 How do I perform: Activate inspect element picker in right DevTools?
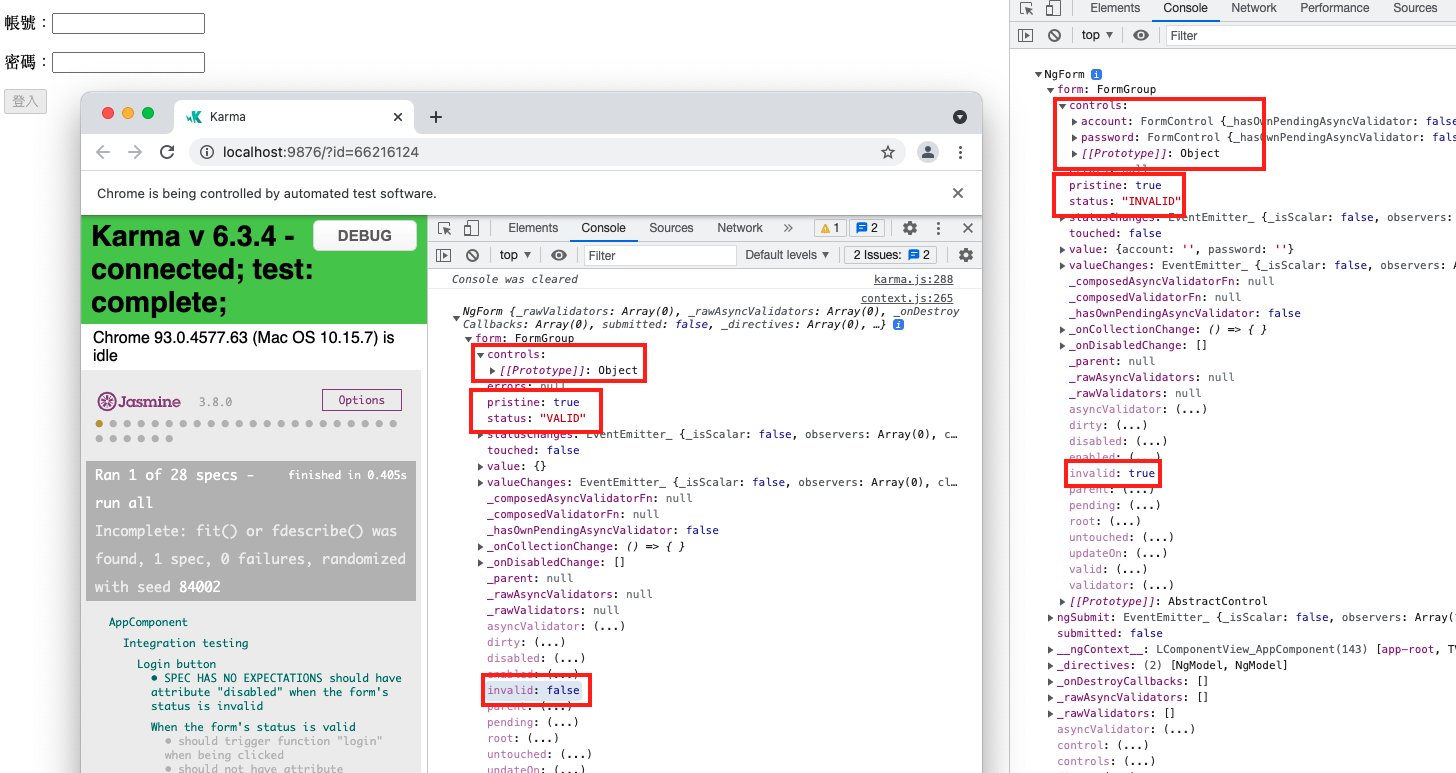click(x=1026, y=8)
